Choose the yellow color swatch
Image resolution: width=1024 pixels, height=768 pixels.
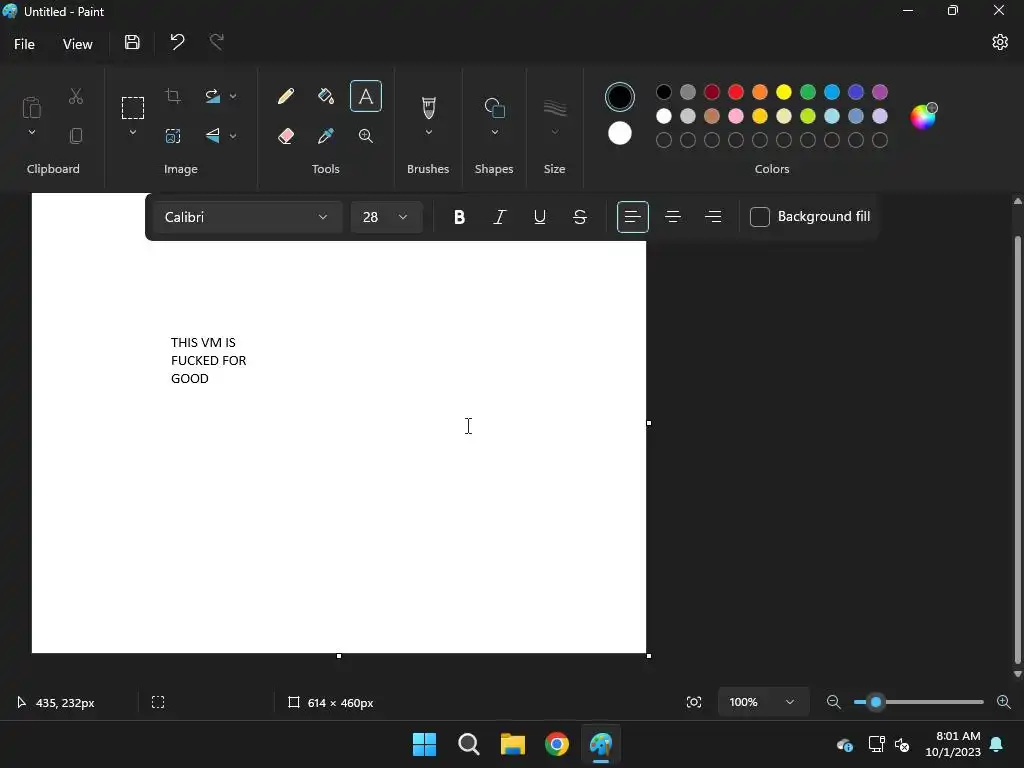[784, 92]
